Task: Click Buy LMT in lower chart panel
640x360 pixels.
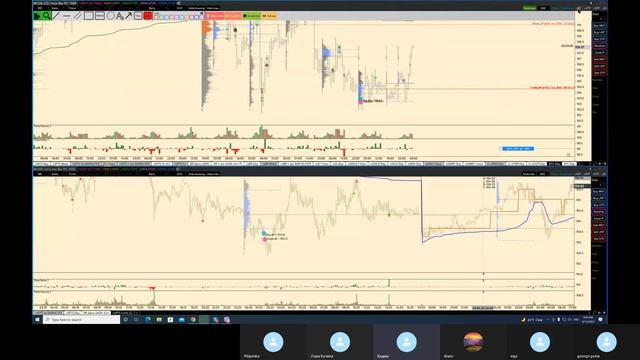Action: pyautogui.click(x=599, y=198)
